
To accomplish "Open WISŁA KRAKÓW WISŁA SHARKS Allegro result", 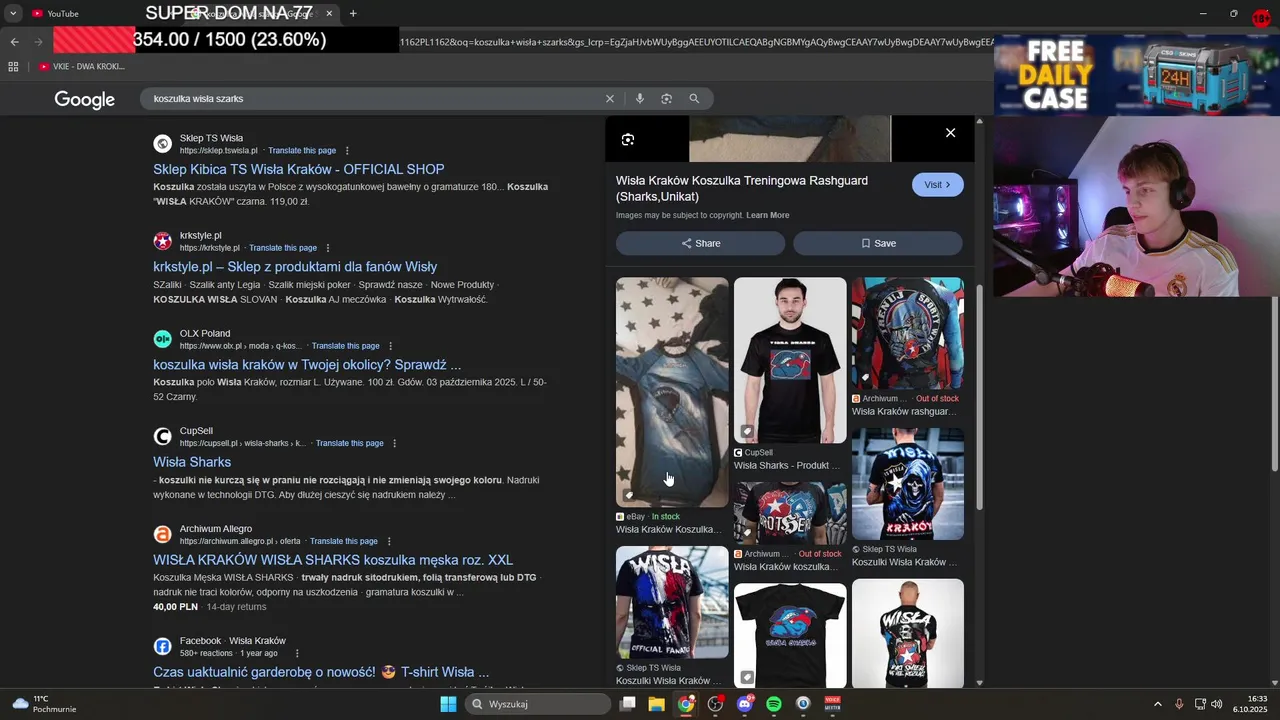I will tap(333, 560).
